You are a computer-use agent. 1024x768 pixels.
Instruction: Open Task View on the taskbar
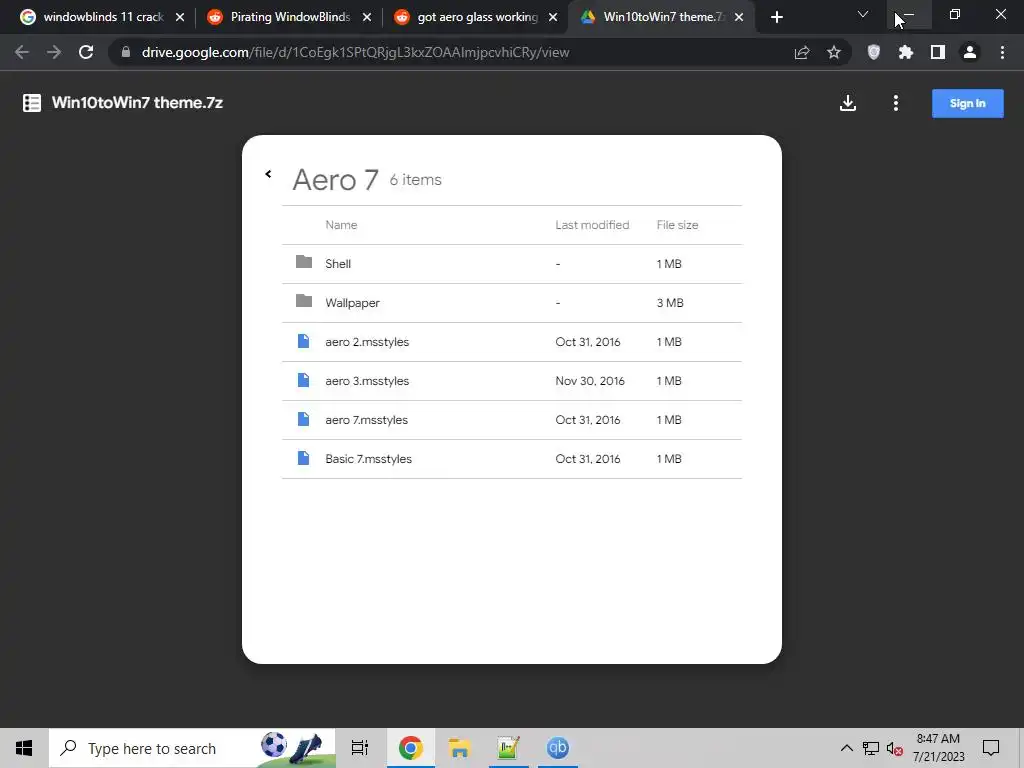point(360,748)
